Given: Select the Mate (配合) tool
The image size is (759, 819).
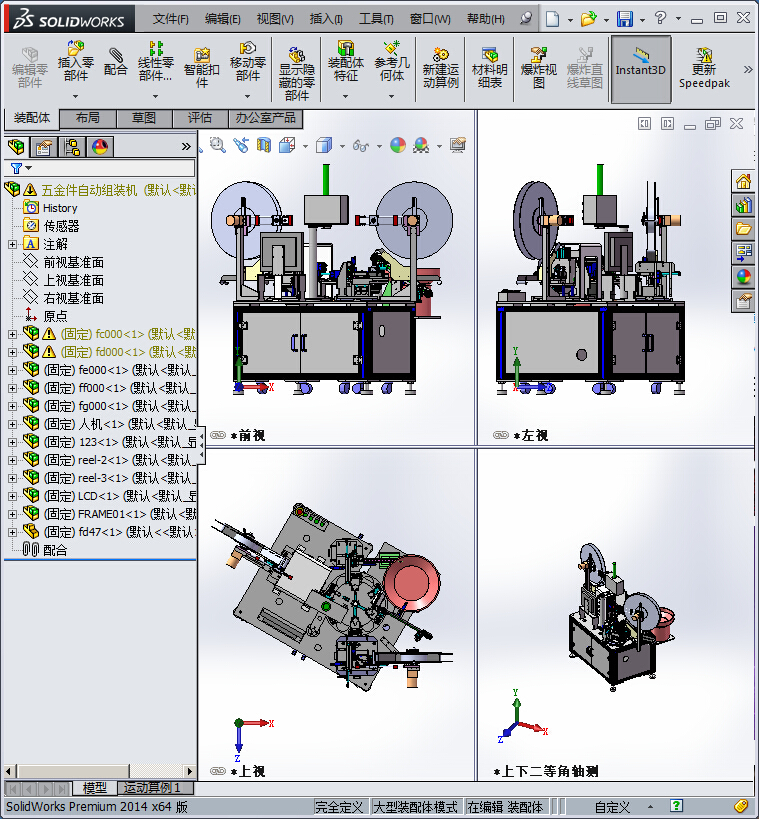Looking at the screenshot, I should [115, 62].
